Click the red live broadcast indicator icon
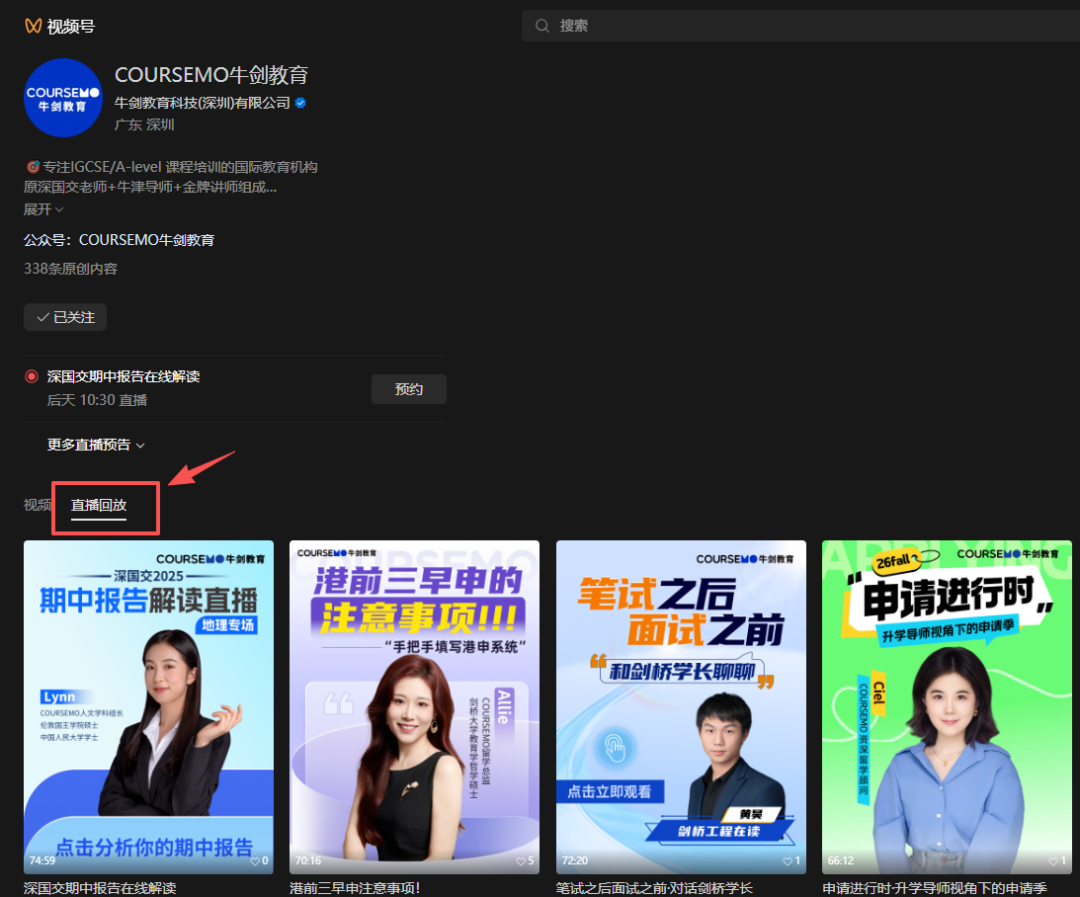Screen dimensions: 1080x897 pos(32,376)
